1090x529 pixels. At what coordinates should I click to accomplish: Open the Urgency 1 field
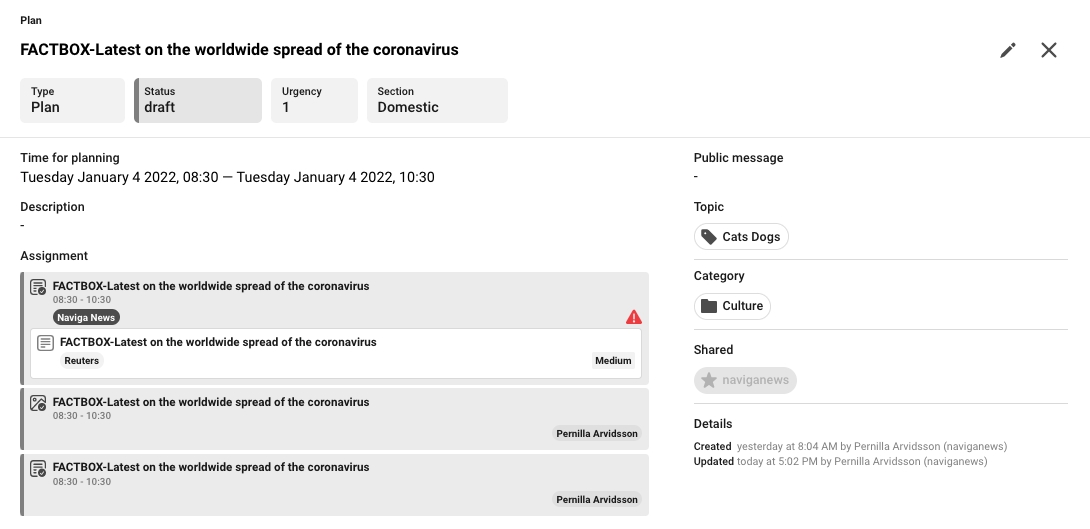tap(314, 100)
